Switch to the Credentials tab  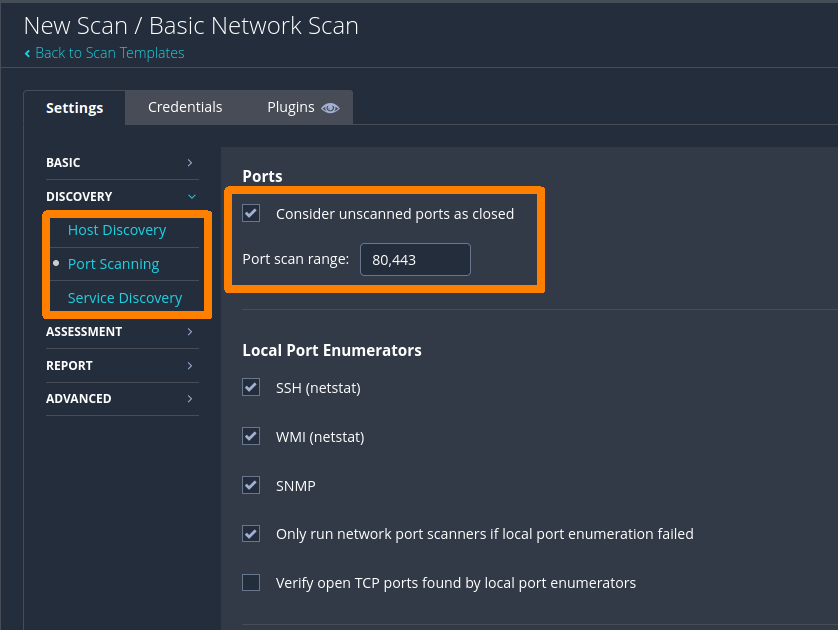185,107
